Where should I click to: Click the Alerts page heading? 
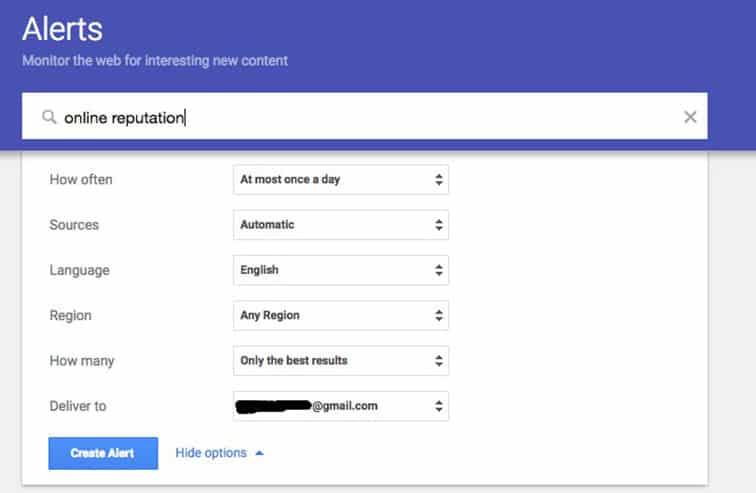coord(62,28)
